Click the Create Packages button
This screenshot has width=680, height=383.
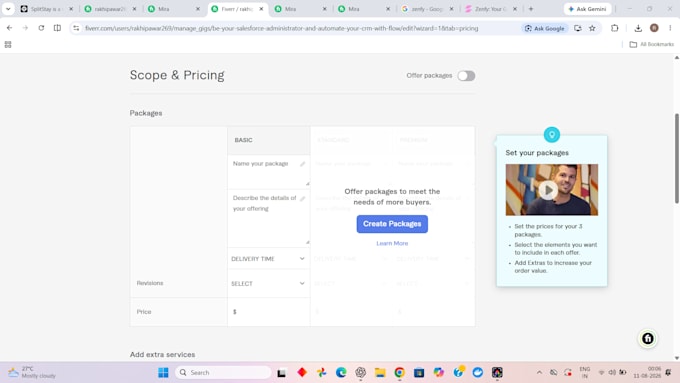pyautogui.click(x=392, y=224)
